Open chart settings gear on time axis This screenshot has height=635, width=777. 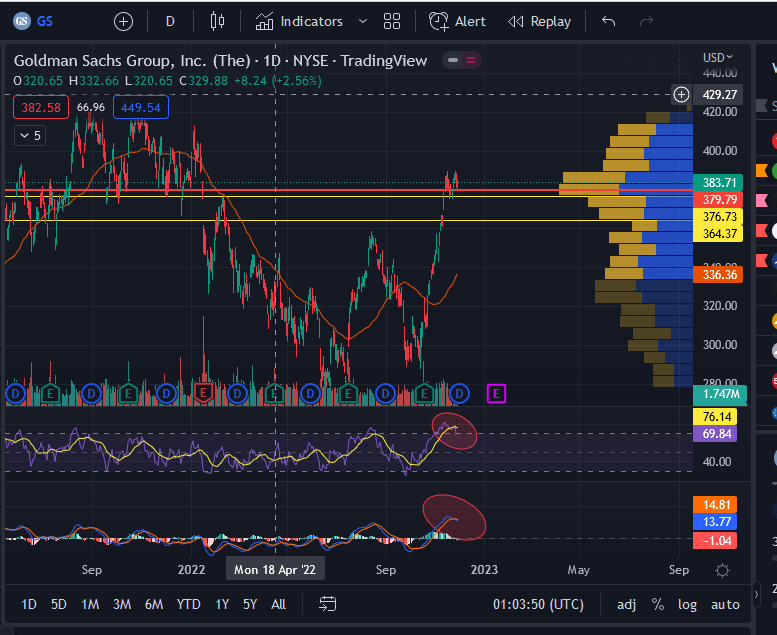click(722, 570)
